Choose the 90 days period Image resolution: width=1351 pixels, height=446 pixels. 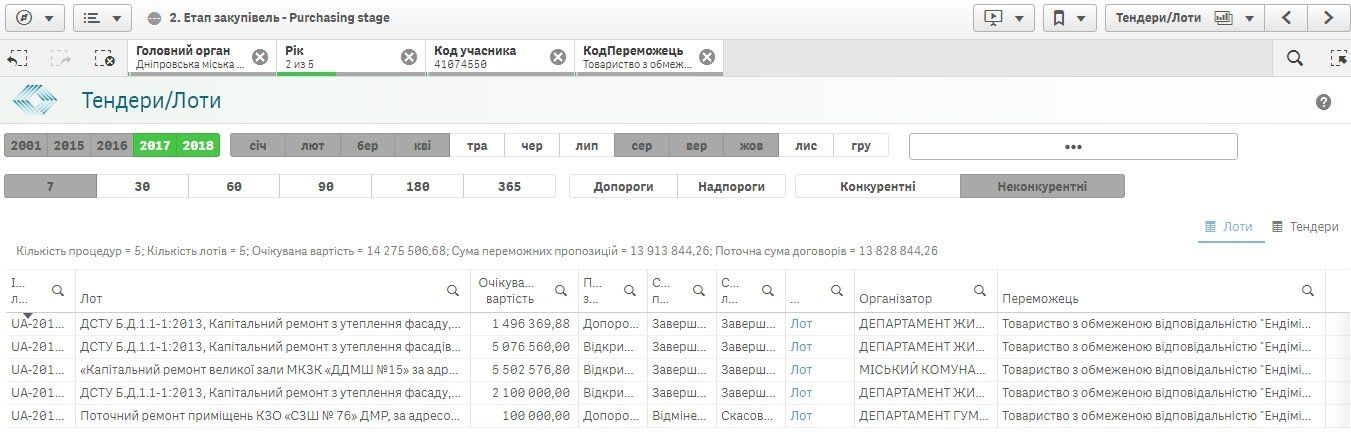tap(326, 186)
